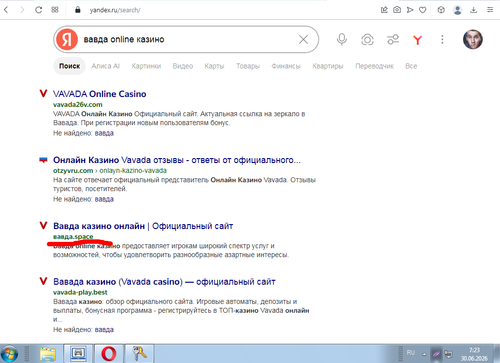This screenshot has height=363, width=500.
Task: Click V favicon beside Вавада казино (Vavada casino)
Action: point(43,281)
